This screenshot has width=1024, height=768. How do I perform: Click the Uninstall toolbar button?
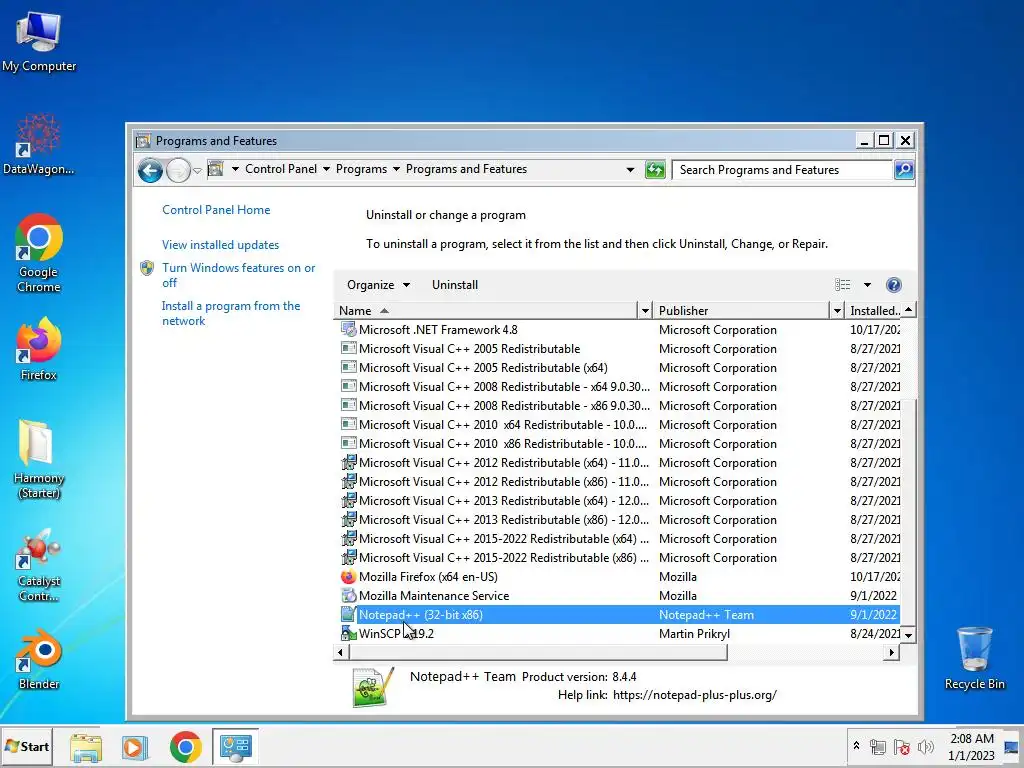pyautogui.click(x=455, y=285)
